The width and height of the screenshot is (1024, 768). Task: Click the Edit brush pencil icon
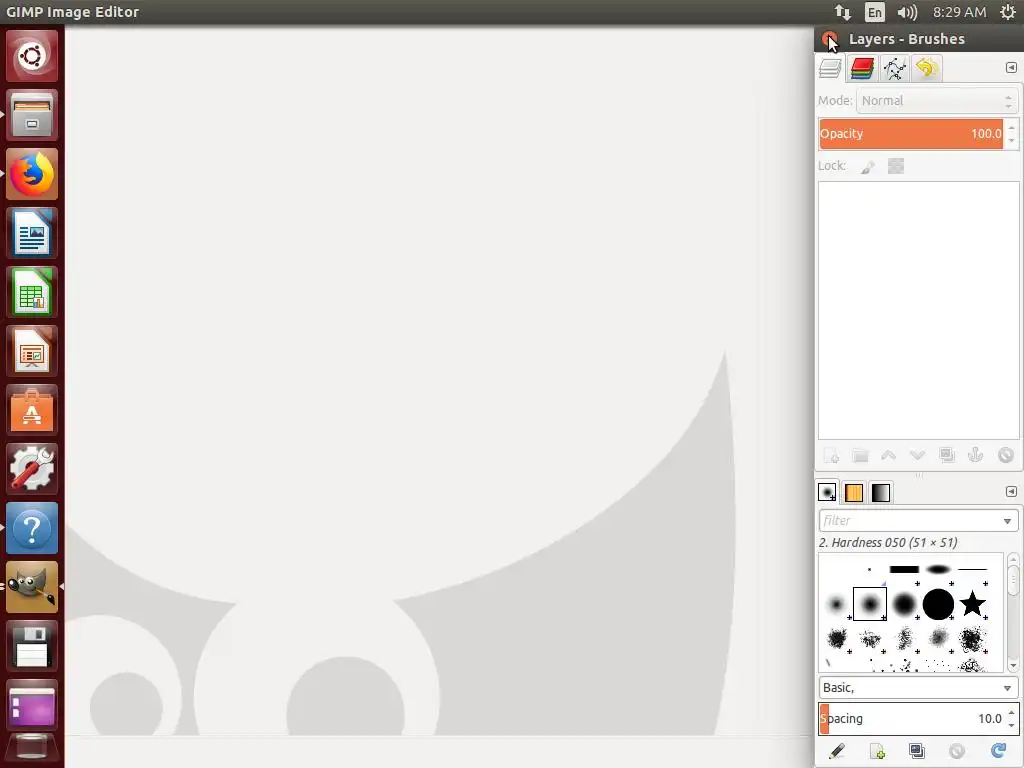837,752
